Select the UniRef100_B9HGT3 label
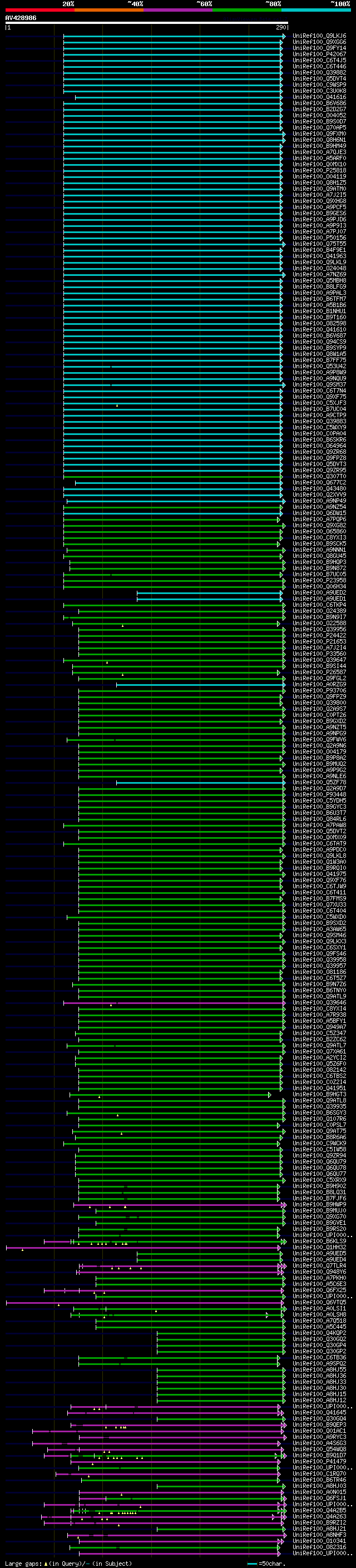 tap(319, 1095)
